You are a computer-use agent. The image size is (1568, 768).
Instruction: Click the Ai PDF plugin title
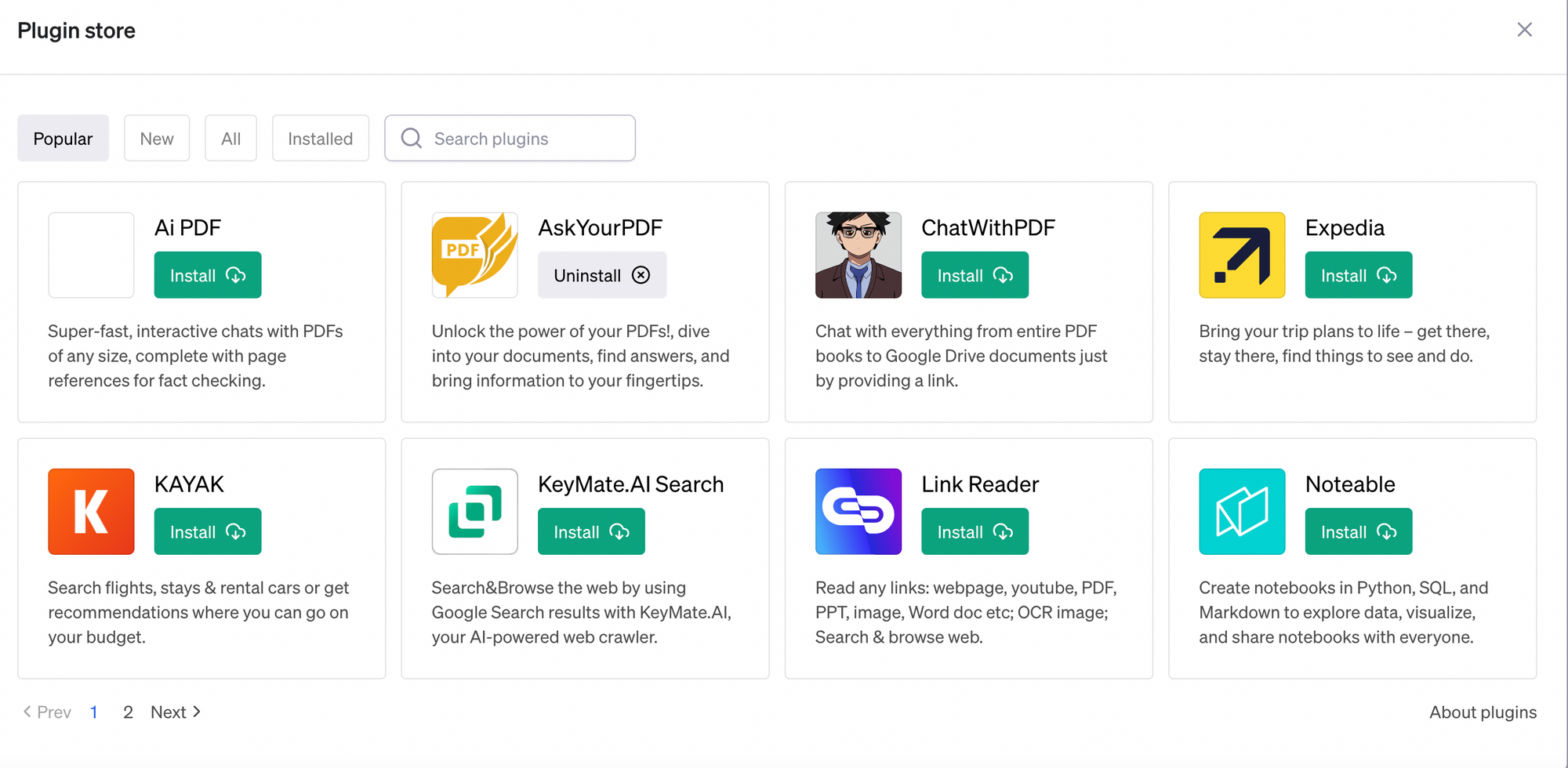click(x=187, y=227)
